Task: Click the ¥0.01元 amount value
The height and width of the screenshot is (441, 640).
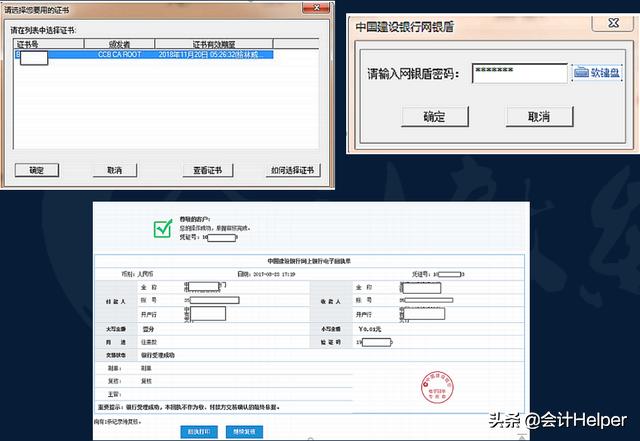Action: (369, 329)
